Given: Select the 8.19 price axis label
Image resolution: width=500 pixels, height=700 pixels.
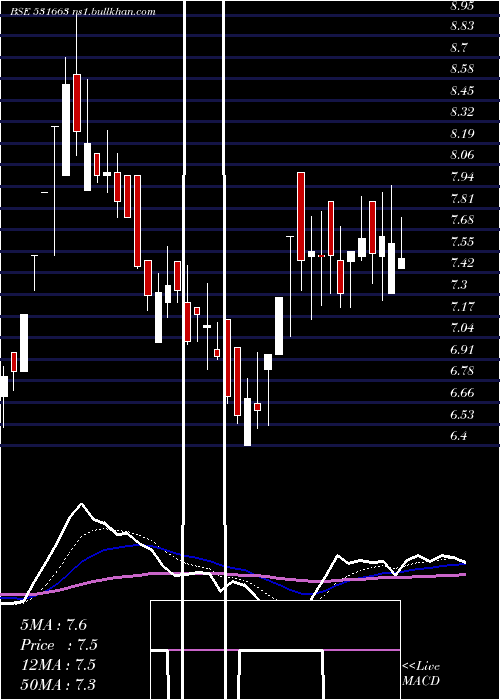Looking at the screenshot, I should pyautogui.click(x=462, y=133).
